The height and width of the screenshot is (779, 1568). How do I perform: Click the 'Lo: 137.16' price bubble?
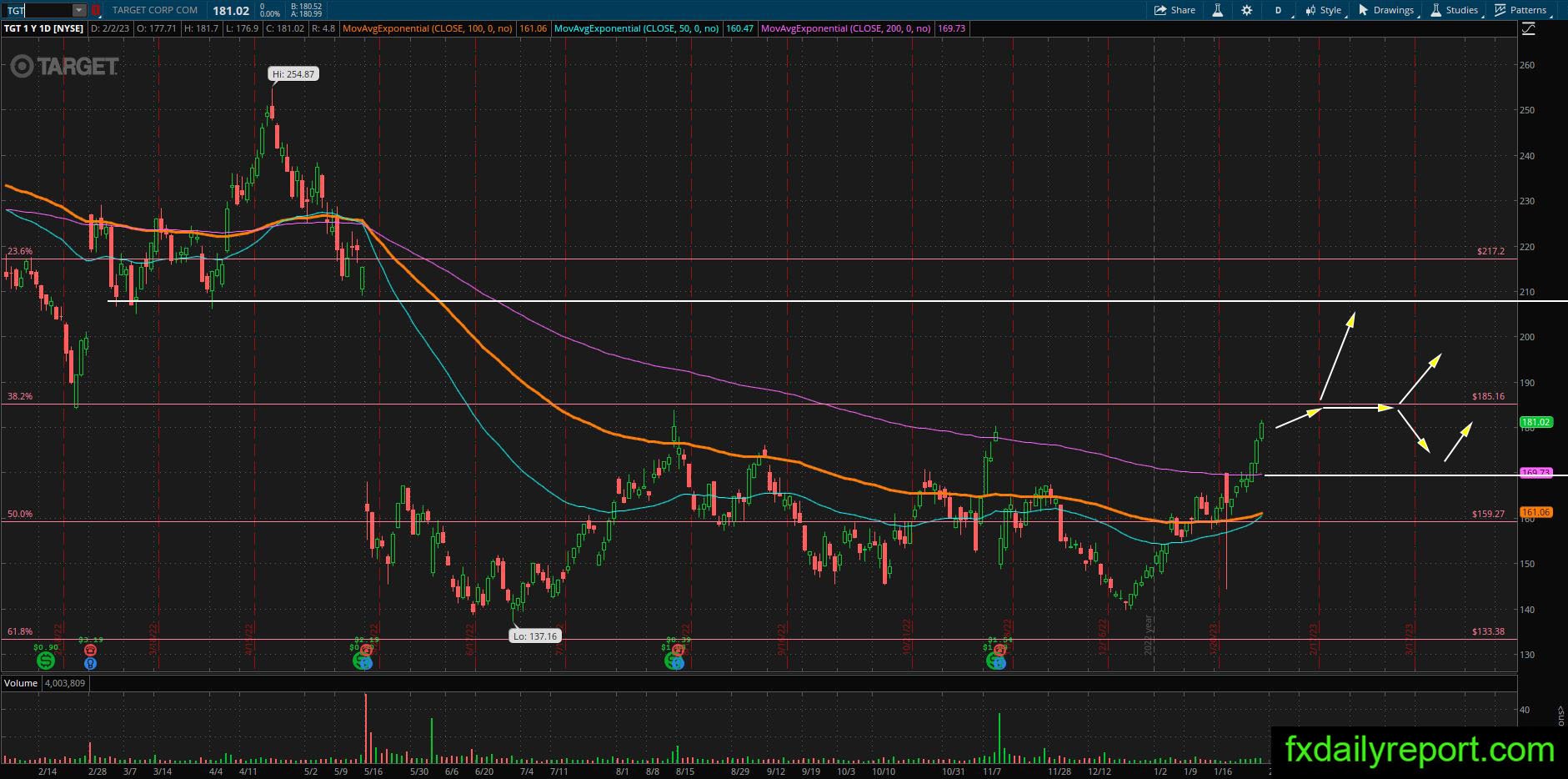point(535,636)
